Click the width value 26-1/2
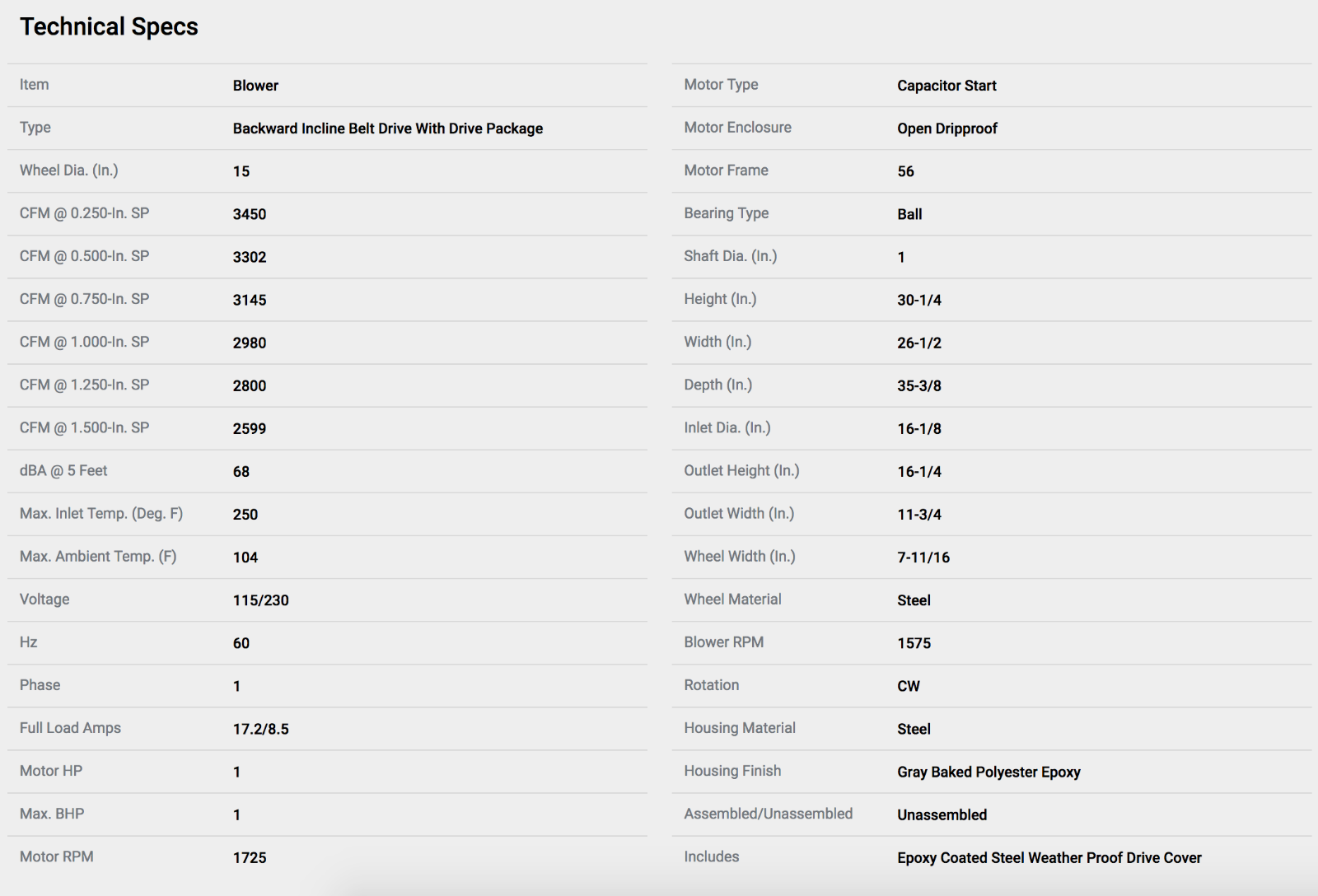Image resolution: width=1318 pixels, height=896 pixels. 919,343
